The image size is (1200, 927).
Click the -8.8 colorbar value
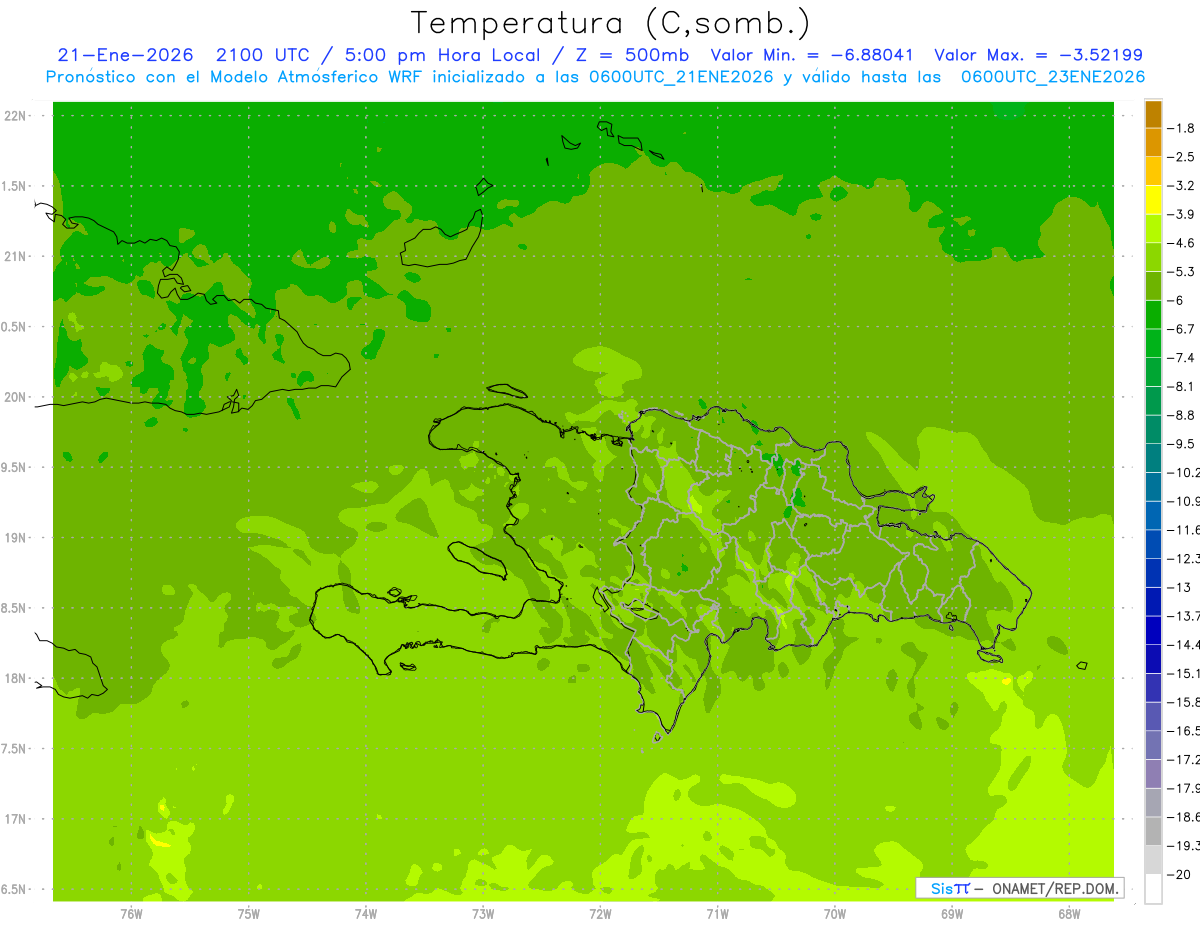(x=1182, y=415)
